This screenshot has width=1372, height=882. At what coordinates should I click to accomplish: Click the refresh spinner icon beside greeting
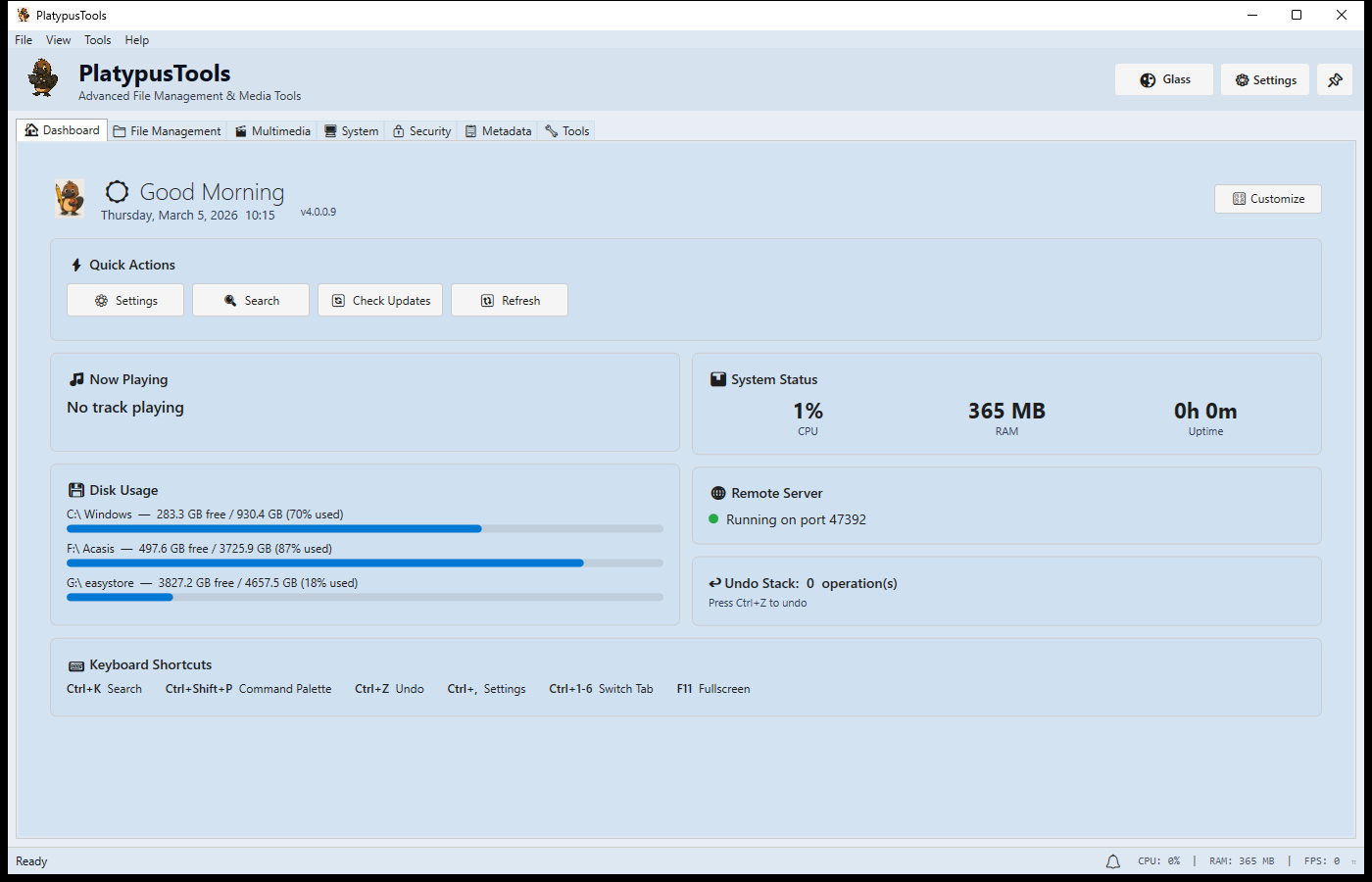pyautogui.click(x=117, y=192)
